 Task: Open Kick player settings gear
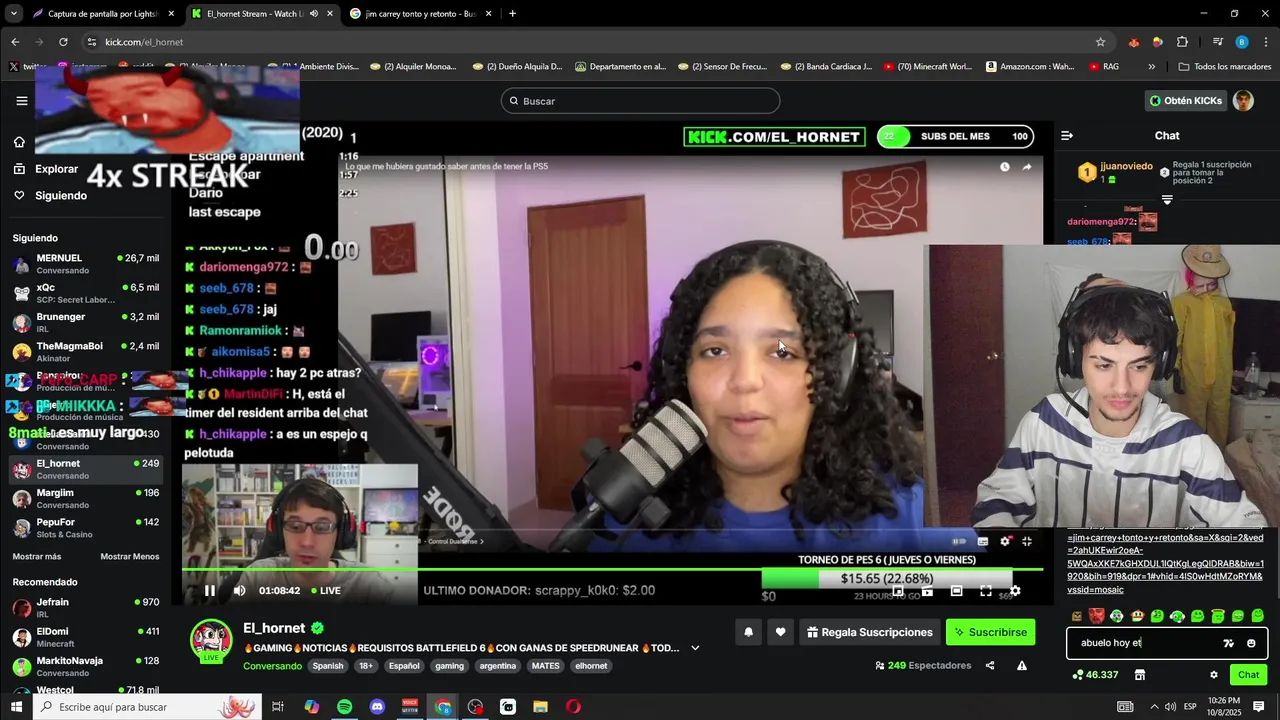coord(1015,591)
